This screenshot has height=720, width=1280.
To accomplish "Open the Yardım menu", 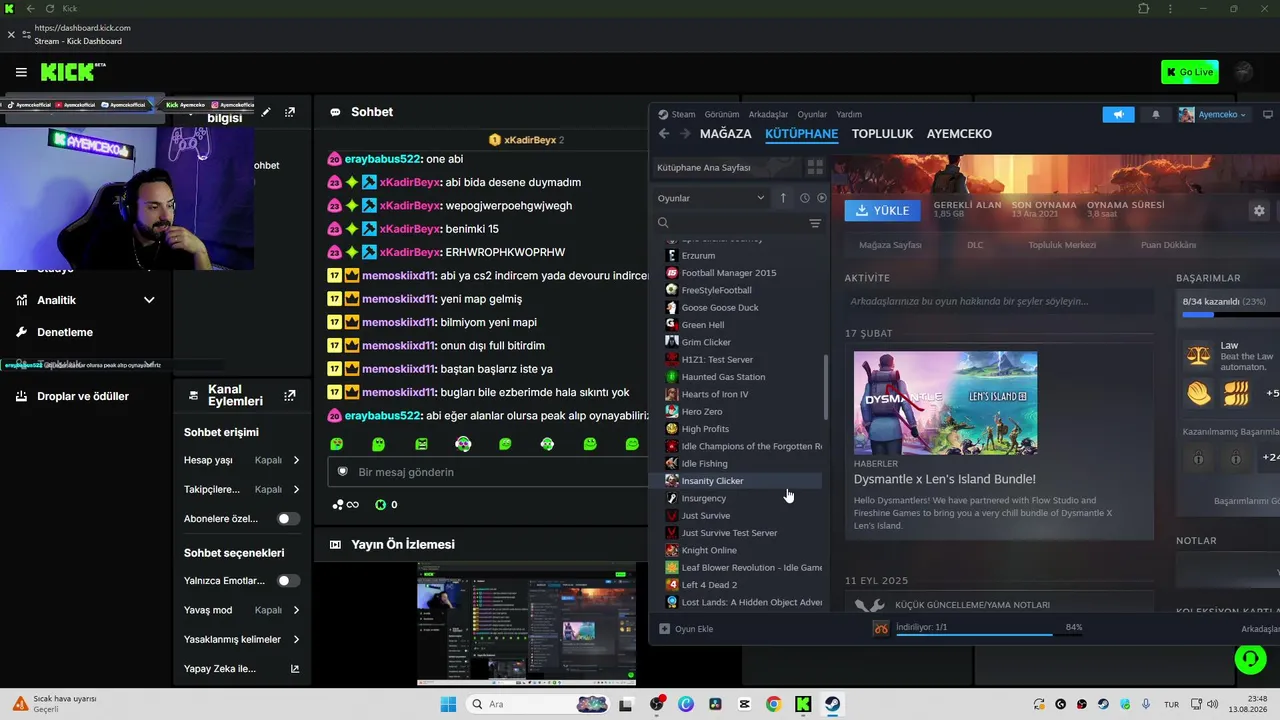I will point(849,114).
